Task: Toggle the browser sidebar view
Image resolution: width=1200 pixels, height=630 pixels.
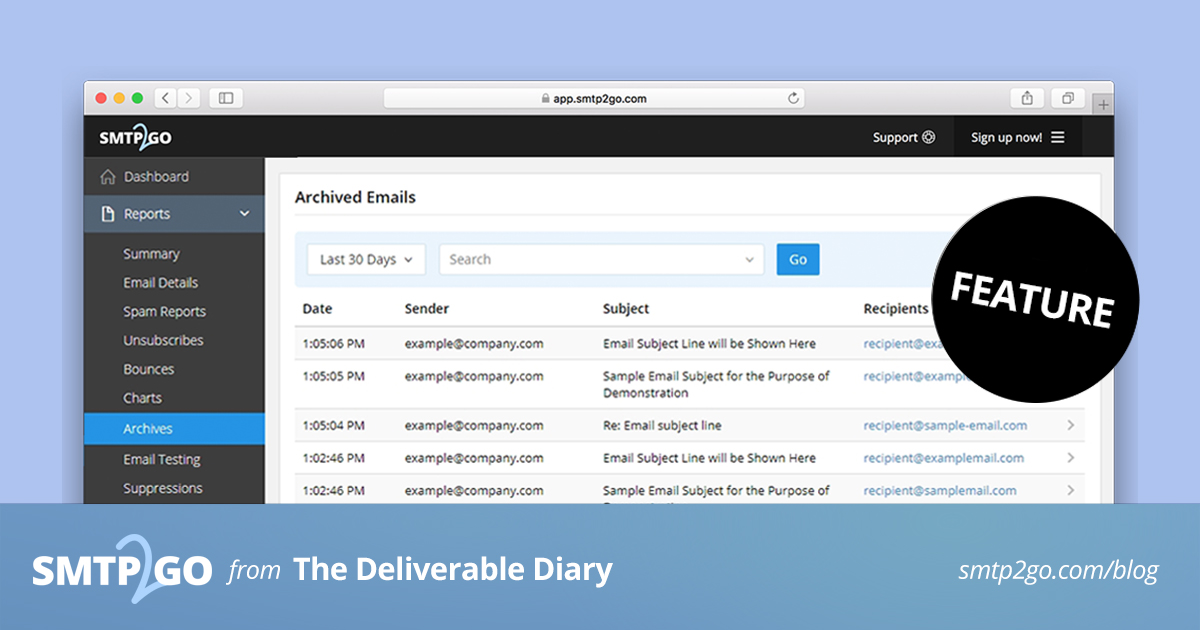Action: (225, 98)
